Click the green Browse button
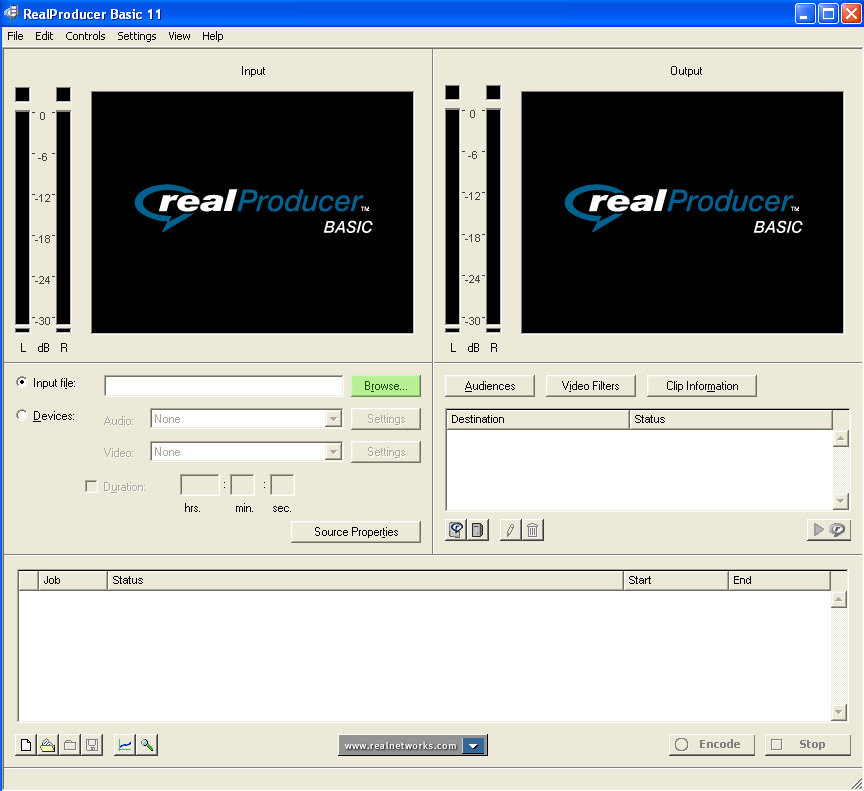864x791 pixels. pyautogui.click(x=386, y=386)
